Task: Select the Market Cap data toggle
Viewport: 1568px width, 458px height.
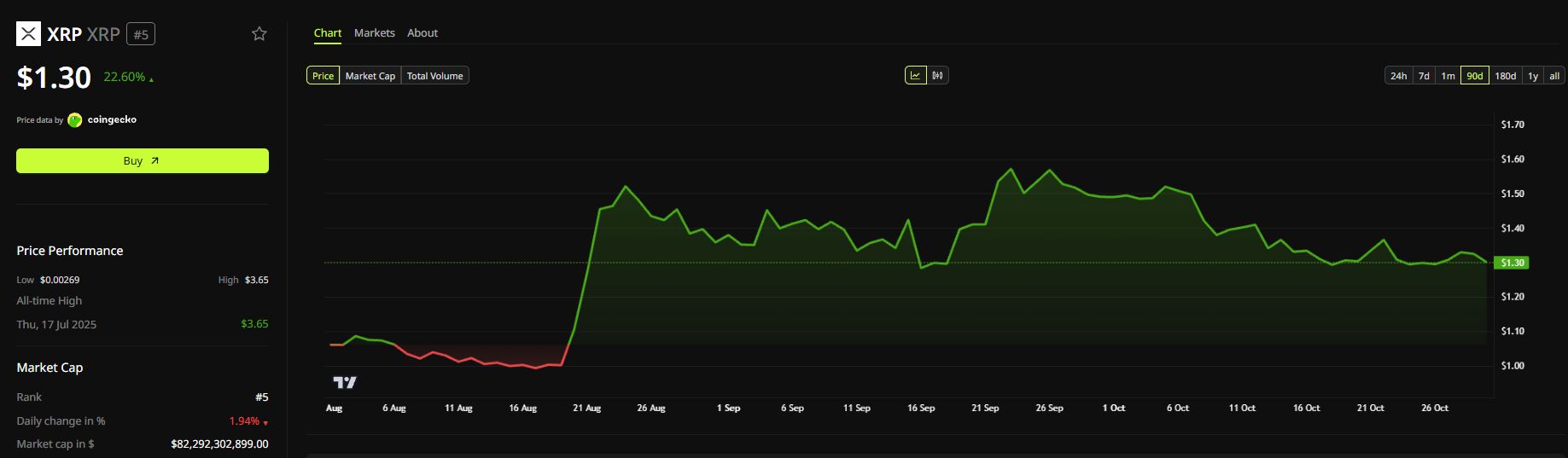Action: coord(370,76)
